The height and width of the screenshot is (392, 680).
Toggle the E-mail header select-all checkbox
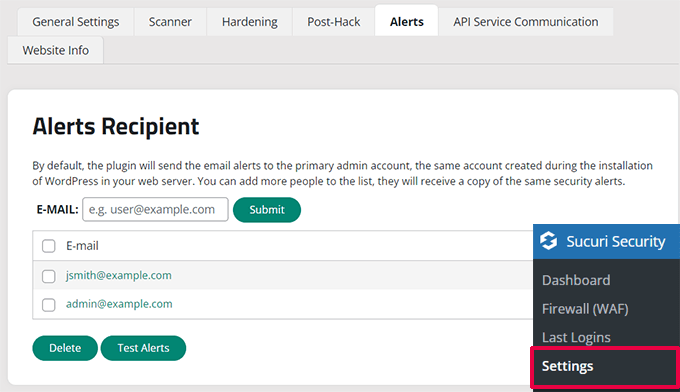point(49,246)
